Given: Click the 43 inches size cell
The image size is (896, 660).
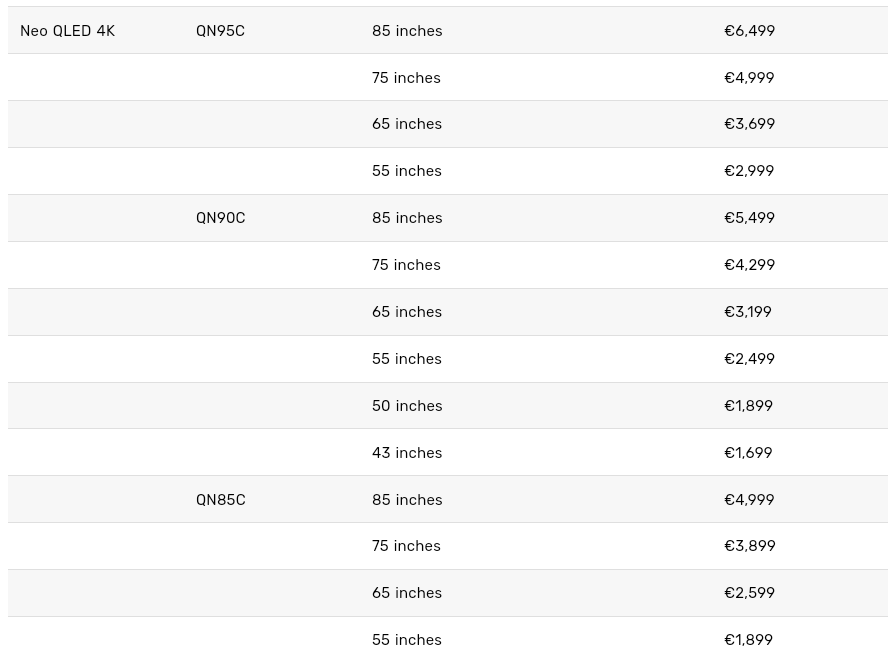Looking at the screenshot, I should 407,452.
